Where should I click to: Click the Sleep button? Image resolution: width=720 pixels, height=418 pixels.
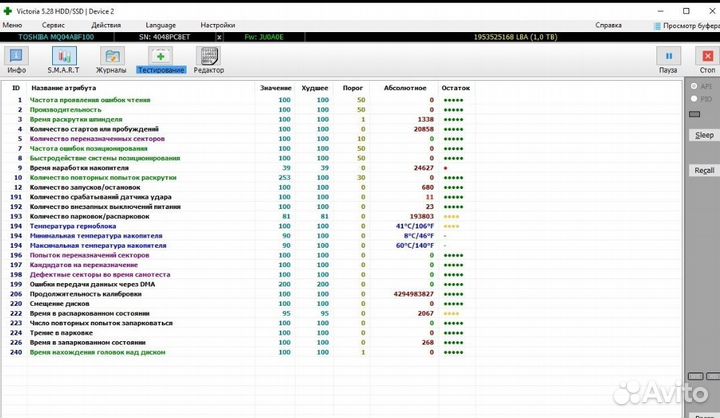tap(704, 135)
